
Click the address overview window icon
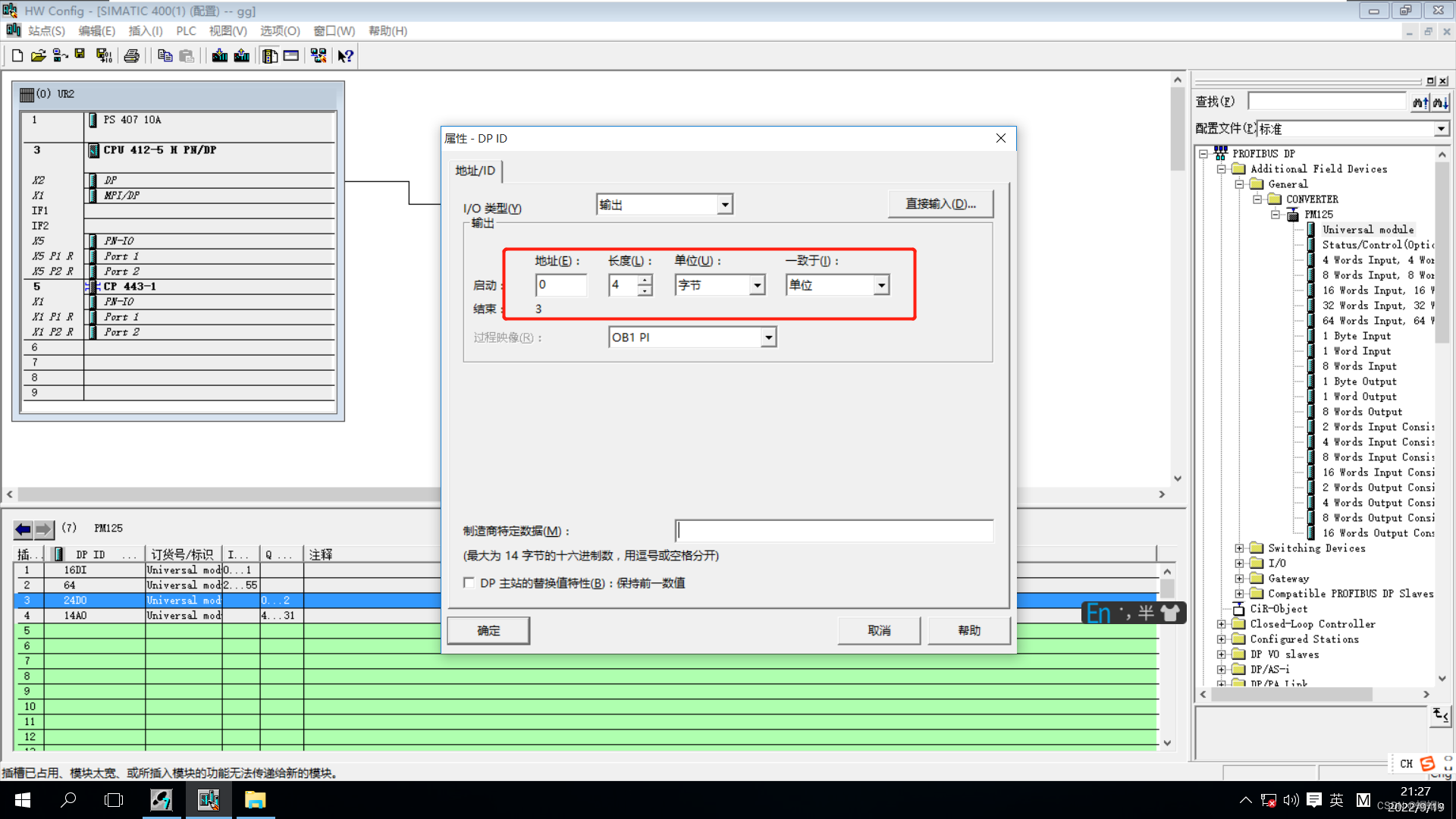[x=291, y=55]
